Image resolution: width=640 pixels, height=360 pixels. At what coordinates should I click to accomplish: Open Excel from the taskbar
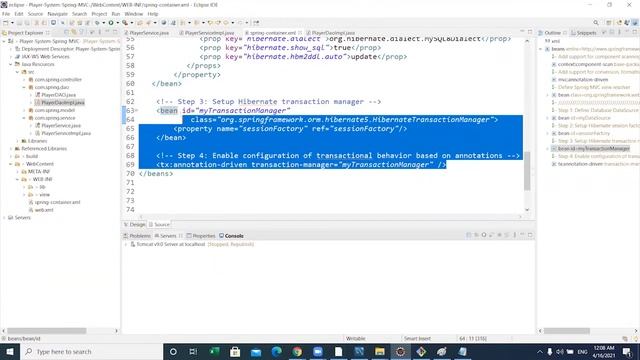pyautogui.click(x=214, y=351)
